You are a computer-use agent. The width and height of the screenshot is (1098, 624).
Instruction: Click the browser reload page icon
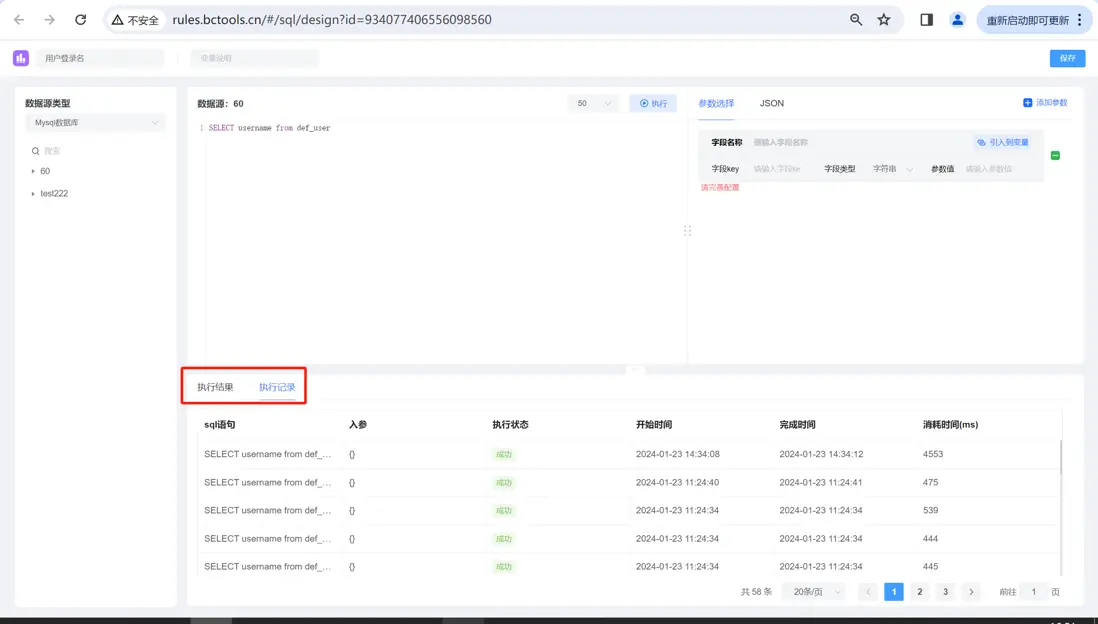(x=81, y=20)
